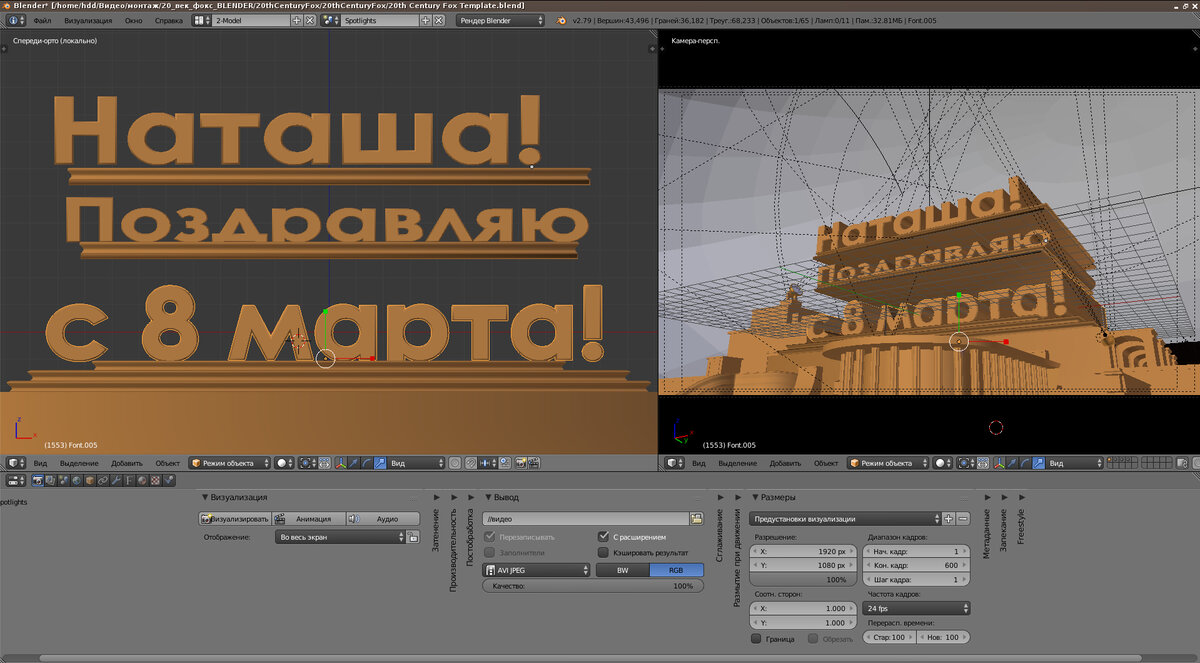
Task: Open Режим объекта dropdown in right viewport
Action: coord(889,463)
